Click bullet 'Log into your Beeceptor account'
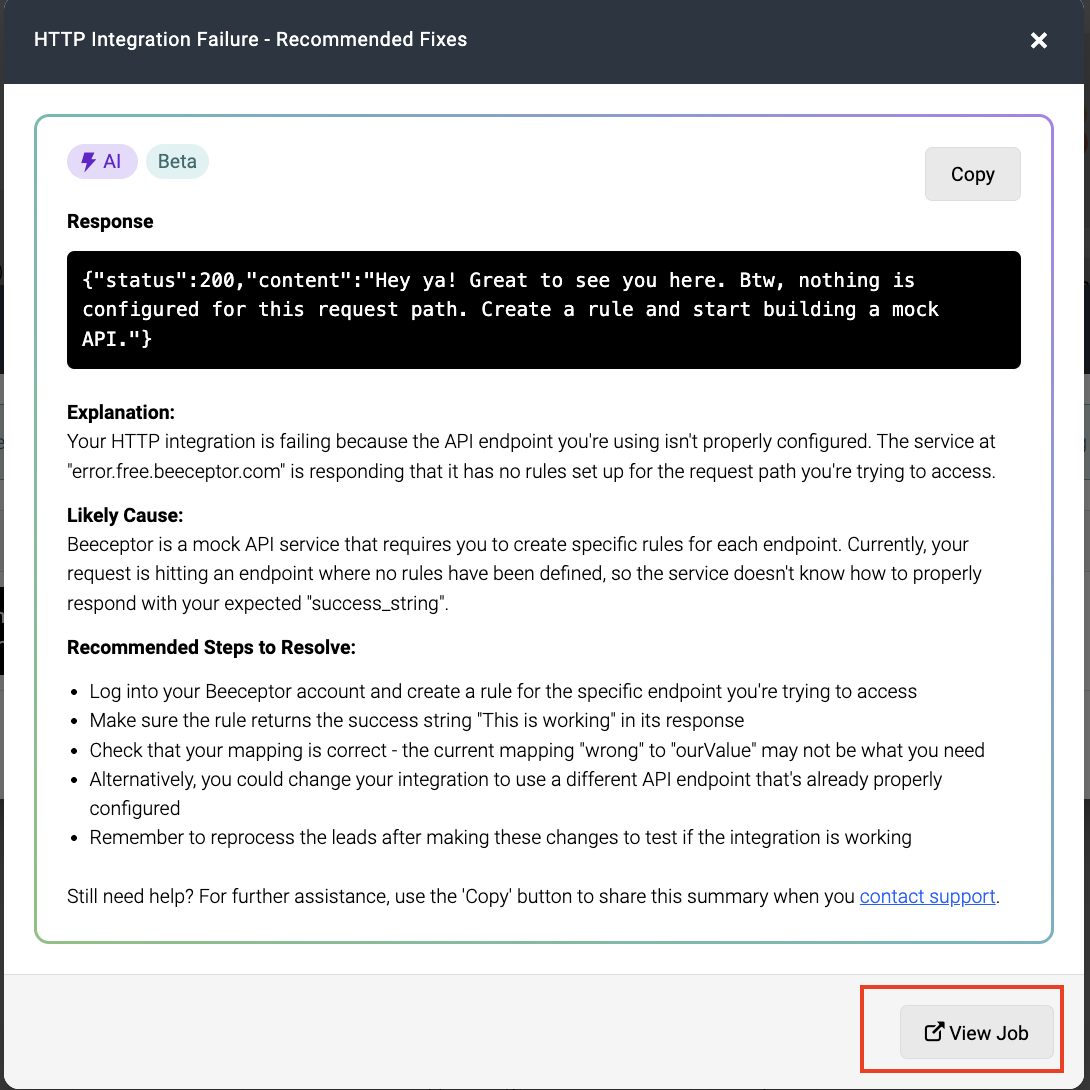 pyautogui.click(x=503, y=691)
